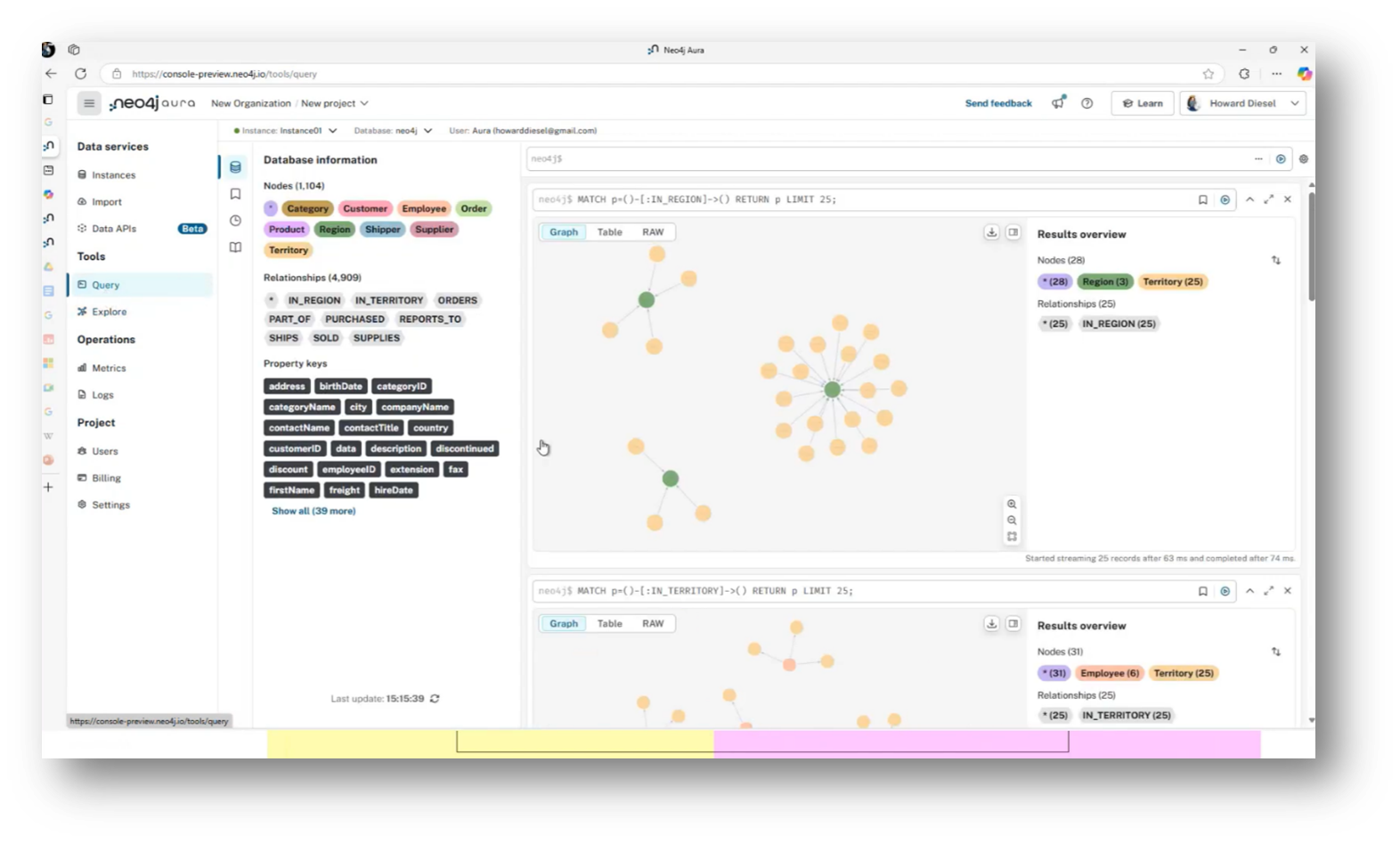Select the companyName property key
Screen dimensions: 1400x843
(415, 408)
